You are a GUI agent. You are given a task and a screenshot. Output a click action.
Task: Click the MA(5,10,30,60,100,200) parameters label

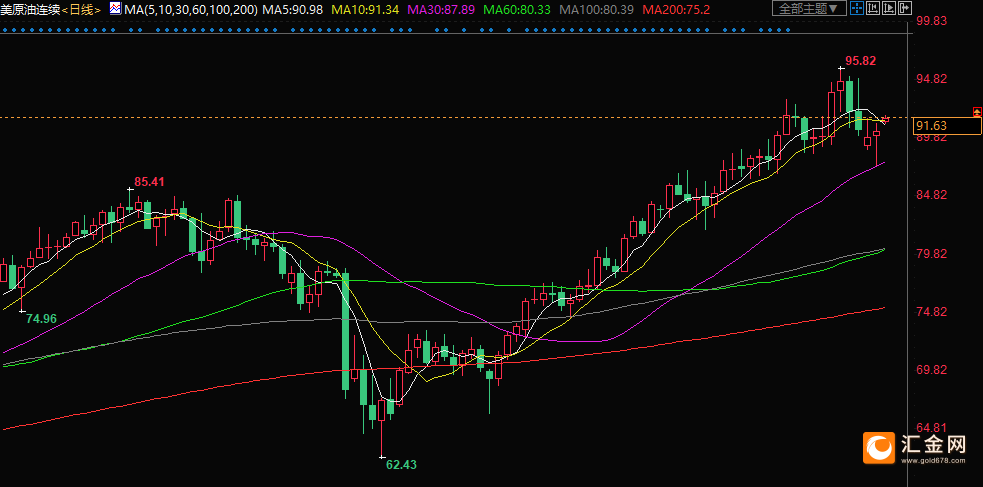(191, 9)
